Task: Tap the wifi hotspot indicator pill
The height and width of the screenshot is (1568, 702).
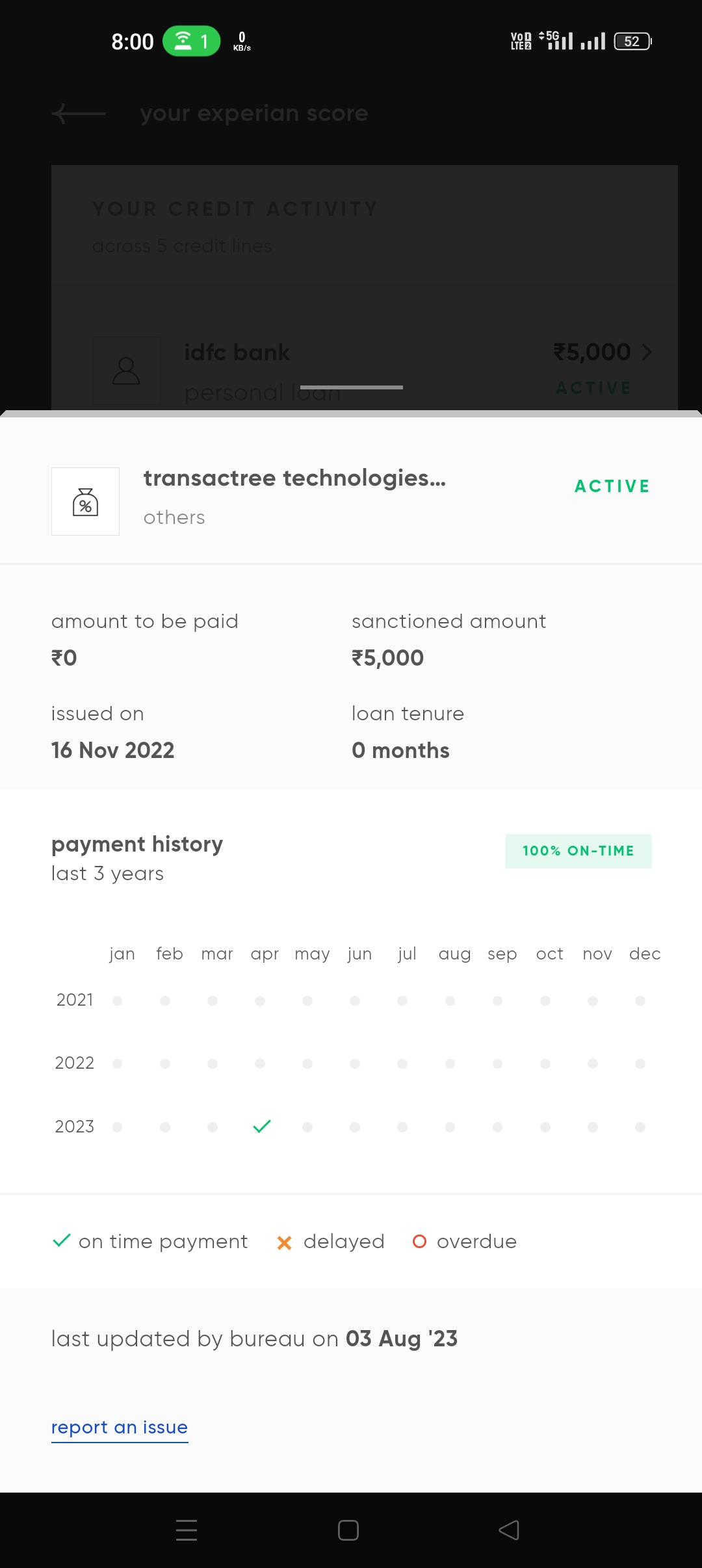Action: tap(191, 42)
